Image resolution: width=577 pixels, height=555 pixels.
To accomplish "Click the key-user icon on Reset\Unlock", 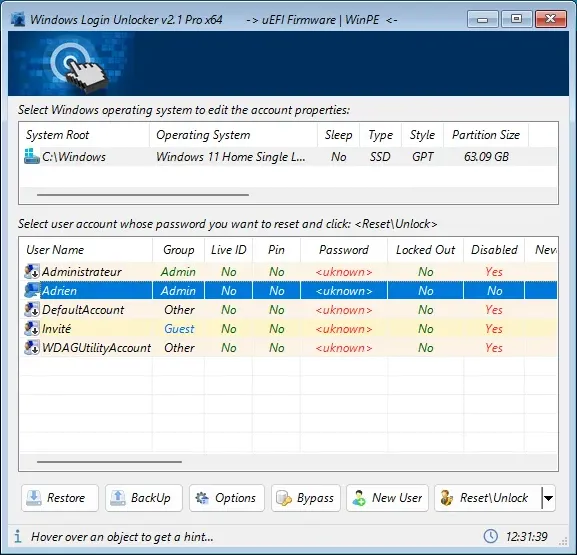I will (x=447, y=498).
